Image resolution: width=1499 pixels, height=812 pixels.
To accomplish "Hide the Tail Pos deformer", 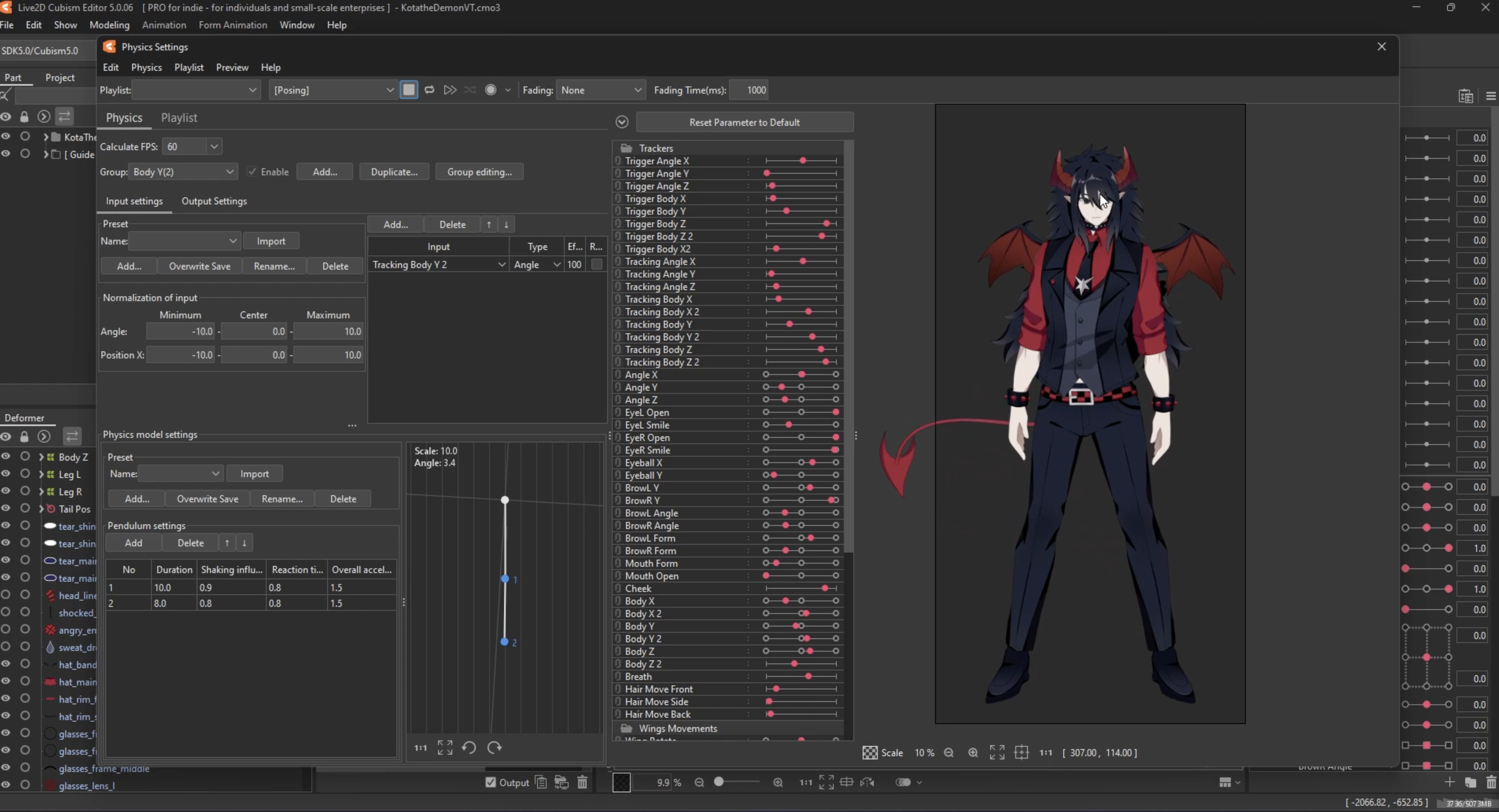I will [x=6, y=508].
